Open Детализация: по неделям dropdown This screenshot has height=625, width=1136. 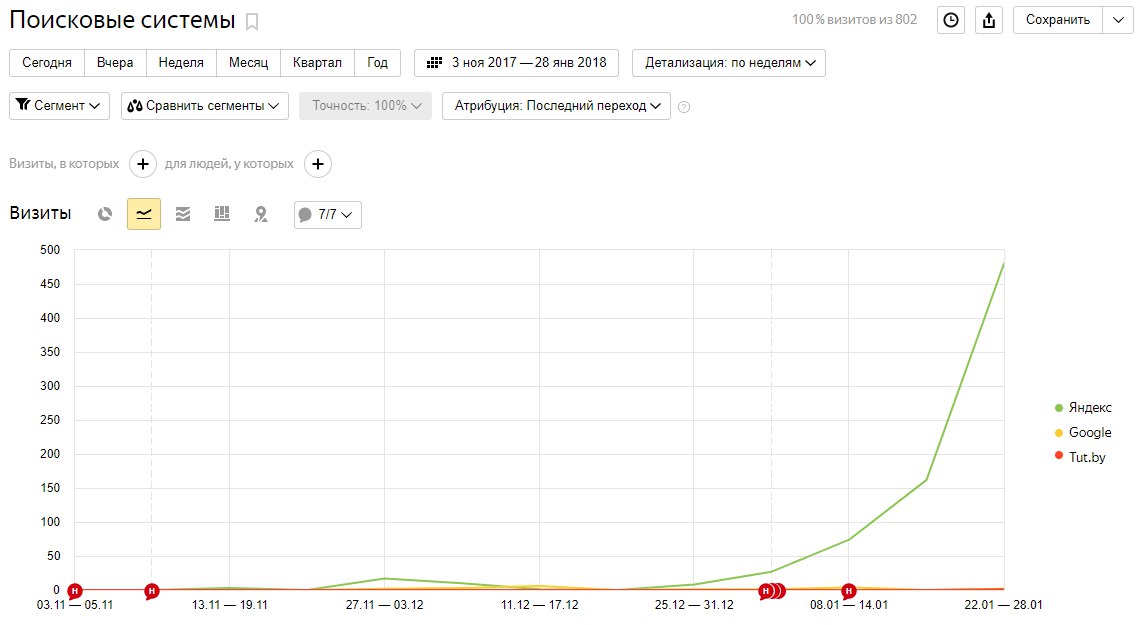pyautogui.click(x=729, y=63)
